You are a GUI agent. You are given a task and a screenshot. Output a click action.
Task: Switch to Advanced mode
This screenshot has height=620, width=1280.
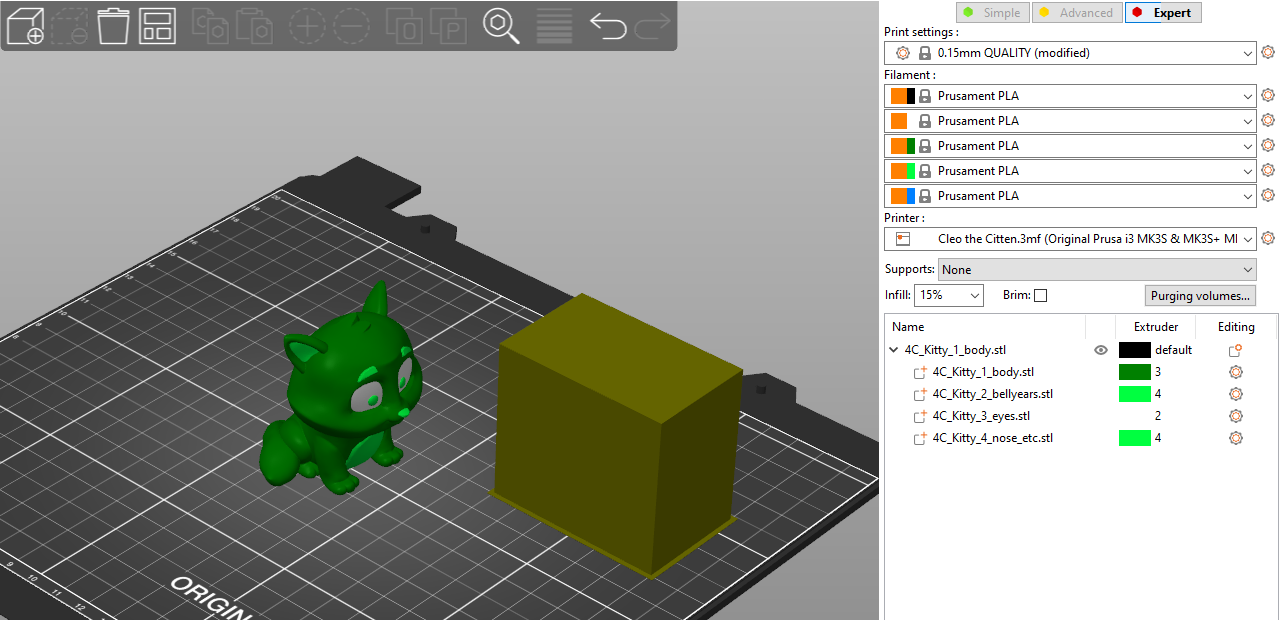coord(1076,13)
